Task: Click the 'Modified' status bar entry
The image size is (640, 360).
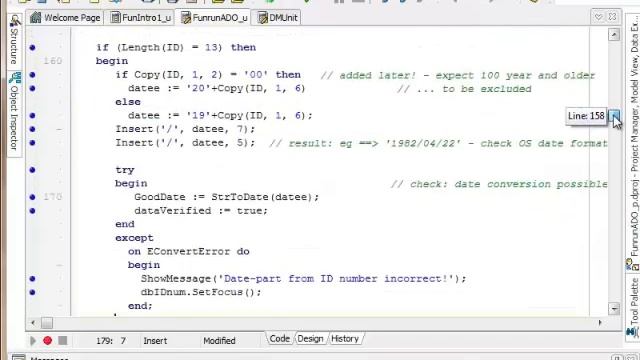Action: [x=219, y=341]
